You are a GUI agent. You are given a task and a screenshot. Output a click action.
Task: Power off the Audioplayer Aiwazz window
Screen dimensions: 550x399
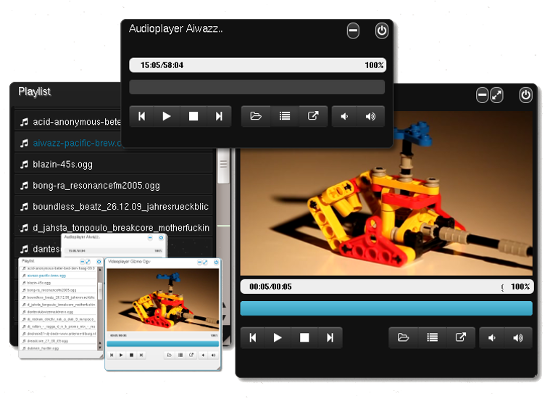382,31
